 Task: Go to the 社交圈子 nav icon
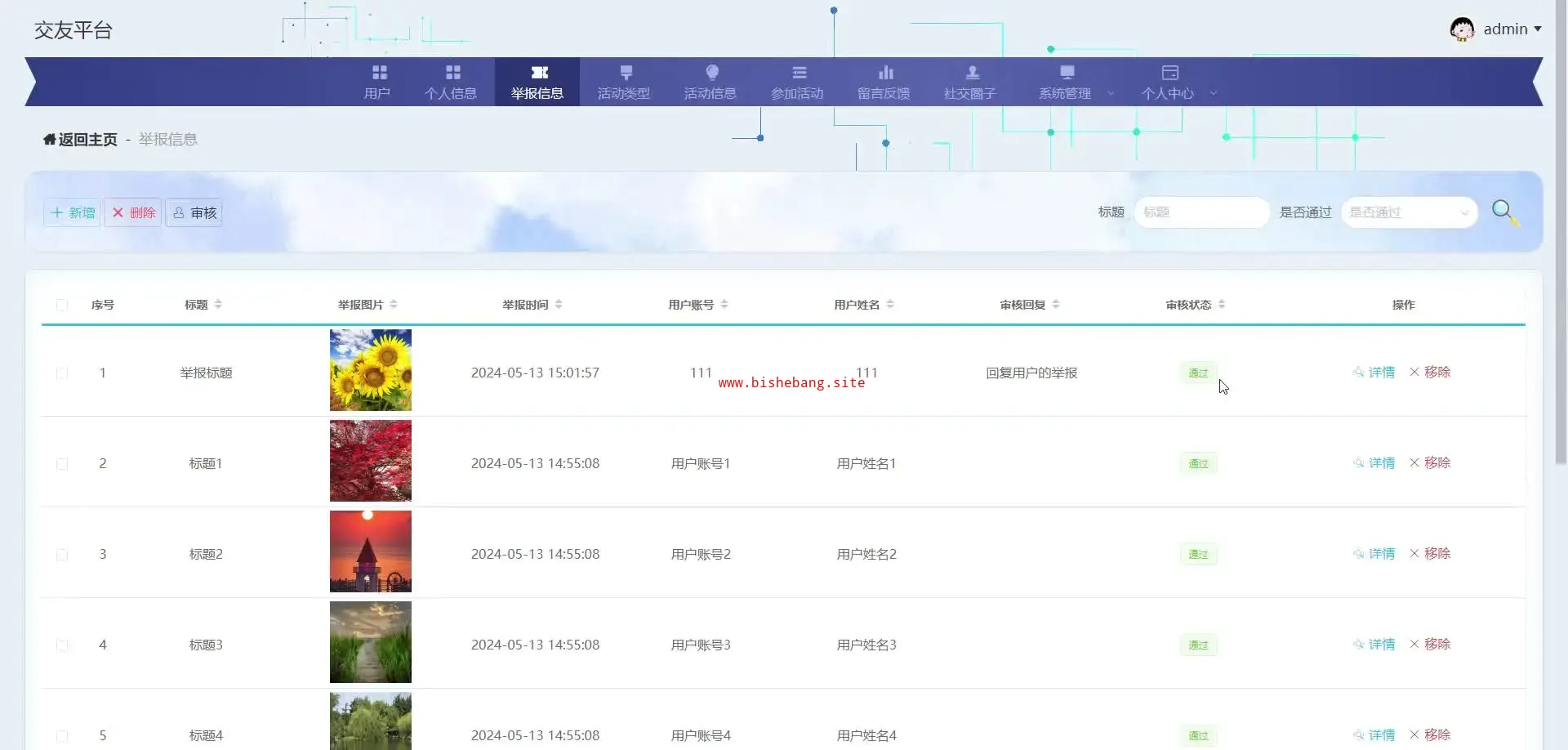tap(972, 73)
